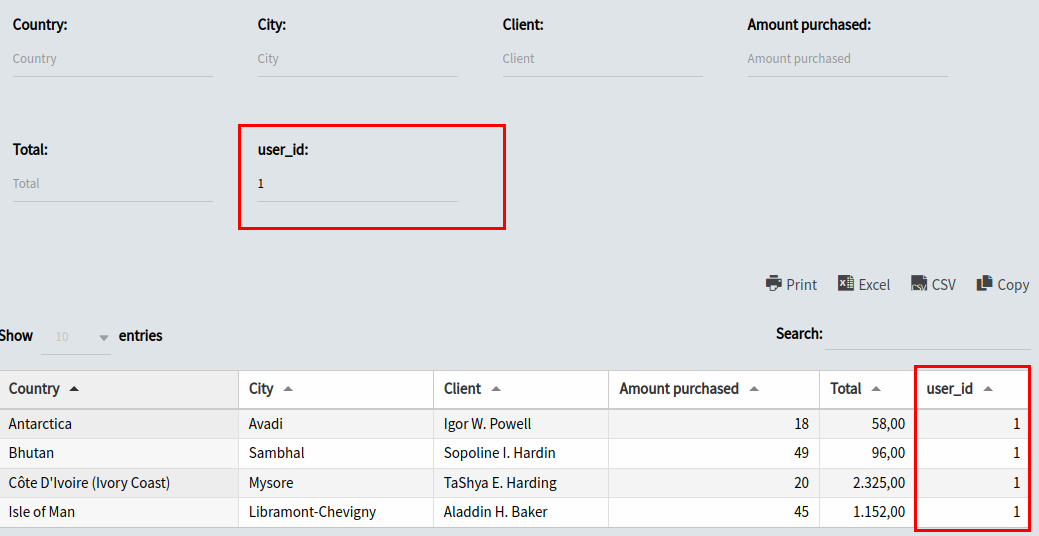This screenshot has height=536, width=1039.
Task: Focus the user_id filter field
Action: tap(358, 184)
